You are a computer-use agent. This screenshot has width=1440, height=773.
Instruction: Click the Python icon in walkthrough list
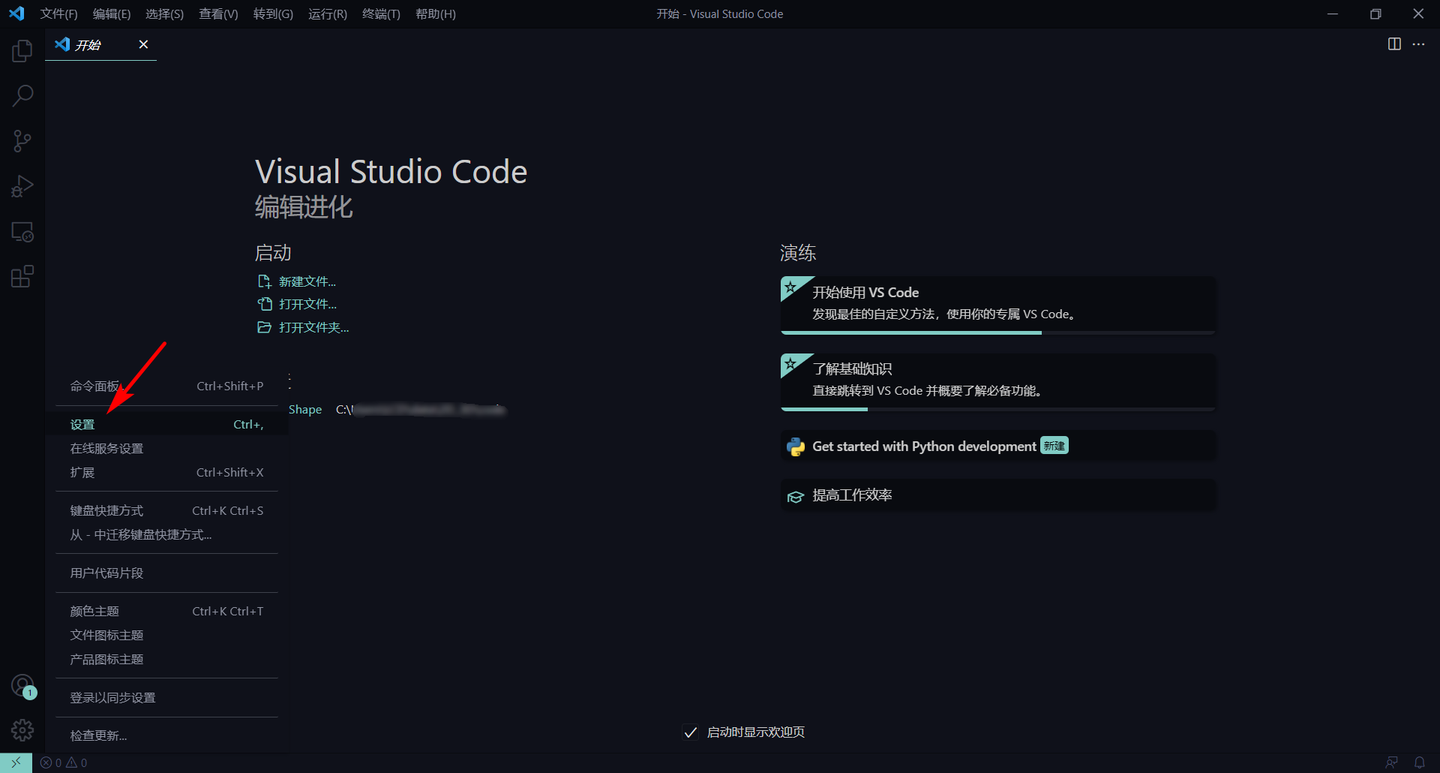(796, 447)
